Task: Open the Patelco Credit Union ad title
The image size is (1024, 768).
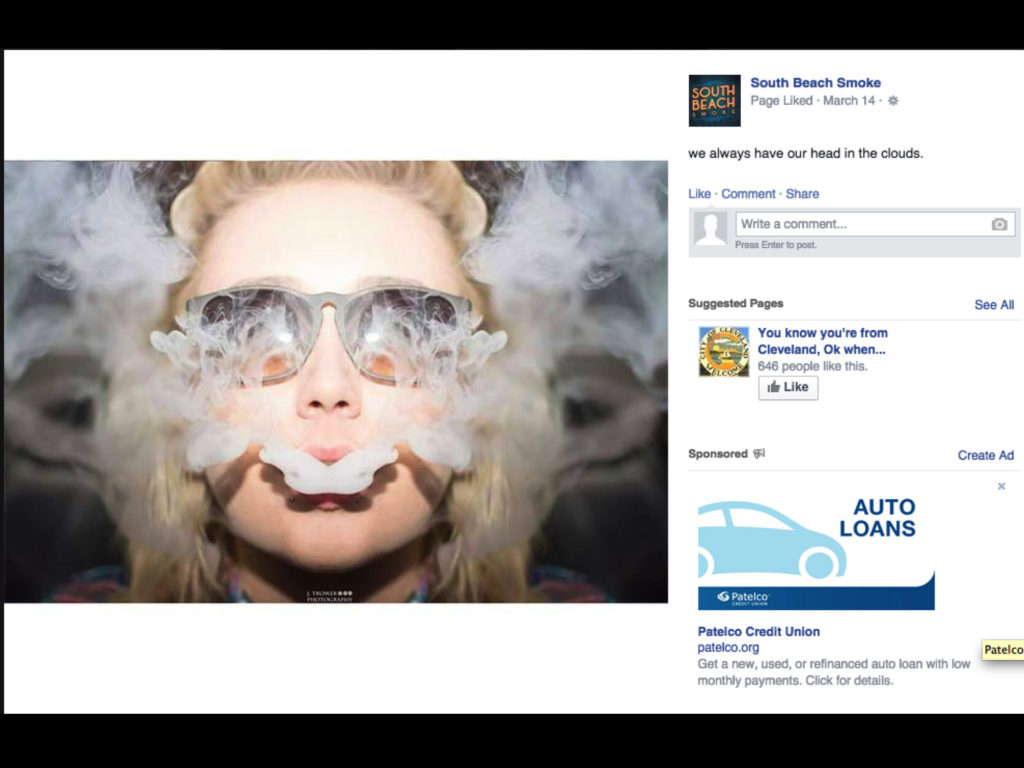Action: click(x=758, y=632)
